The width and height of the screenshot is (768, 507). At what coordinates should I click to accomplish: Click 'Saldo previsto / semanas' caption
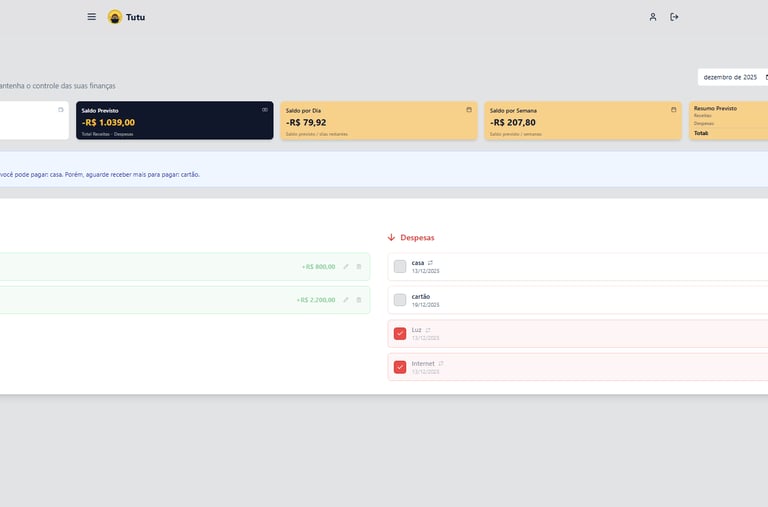(x=516, y=134)
